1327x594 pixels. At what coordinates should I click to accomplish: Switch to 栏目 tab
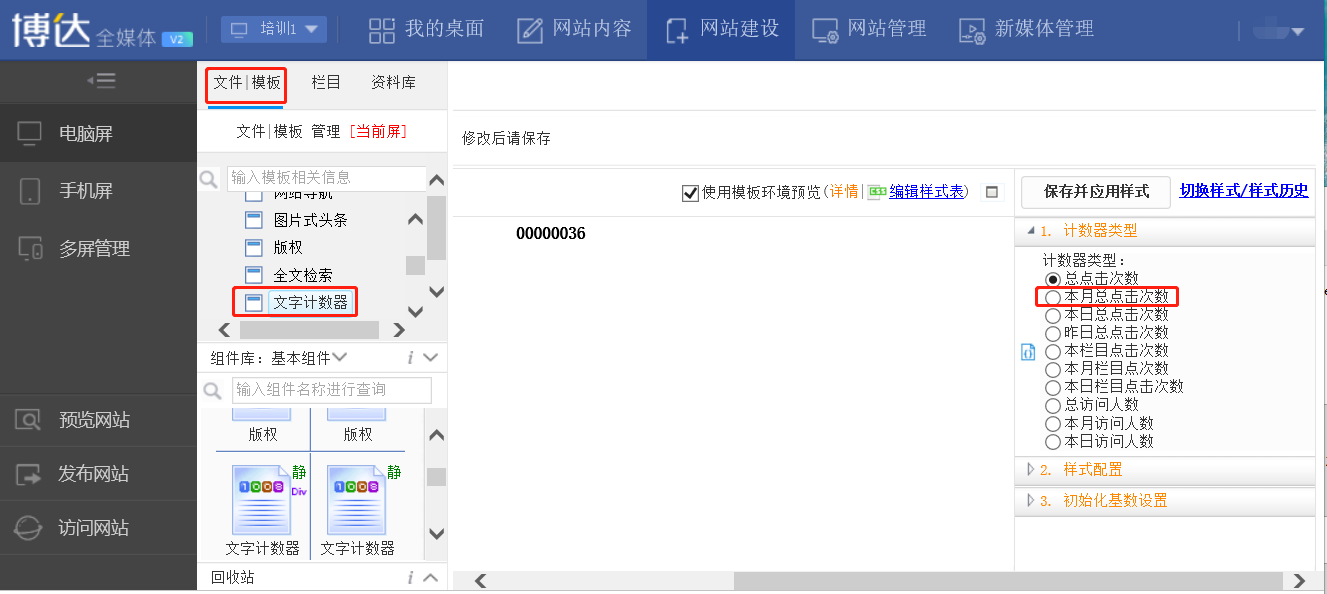tap(326, 82)
